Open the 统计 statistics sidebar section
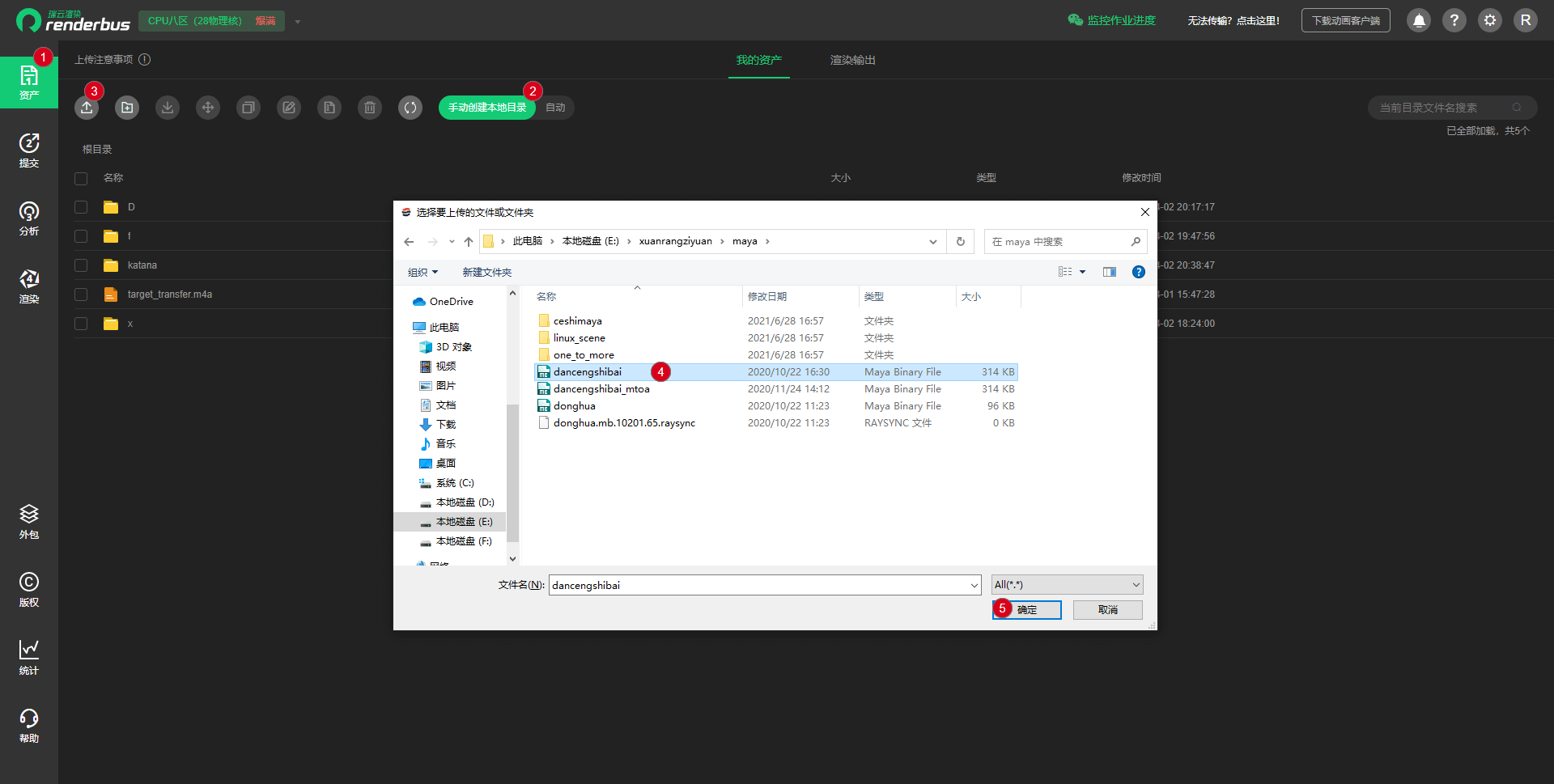Screen dimensions: 1554x784 click(29, 658)
